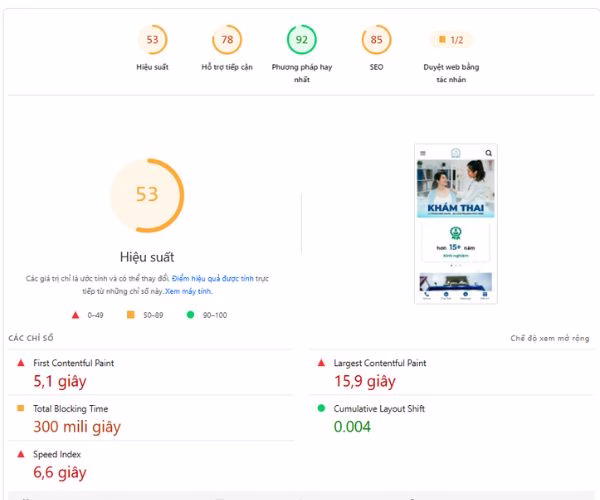
Task: Click the red triangle 0–49 legend marker
Action: click(x=75, y=315)
